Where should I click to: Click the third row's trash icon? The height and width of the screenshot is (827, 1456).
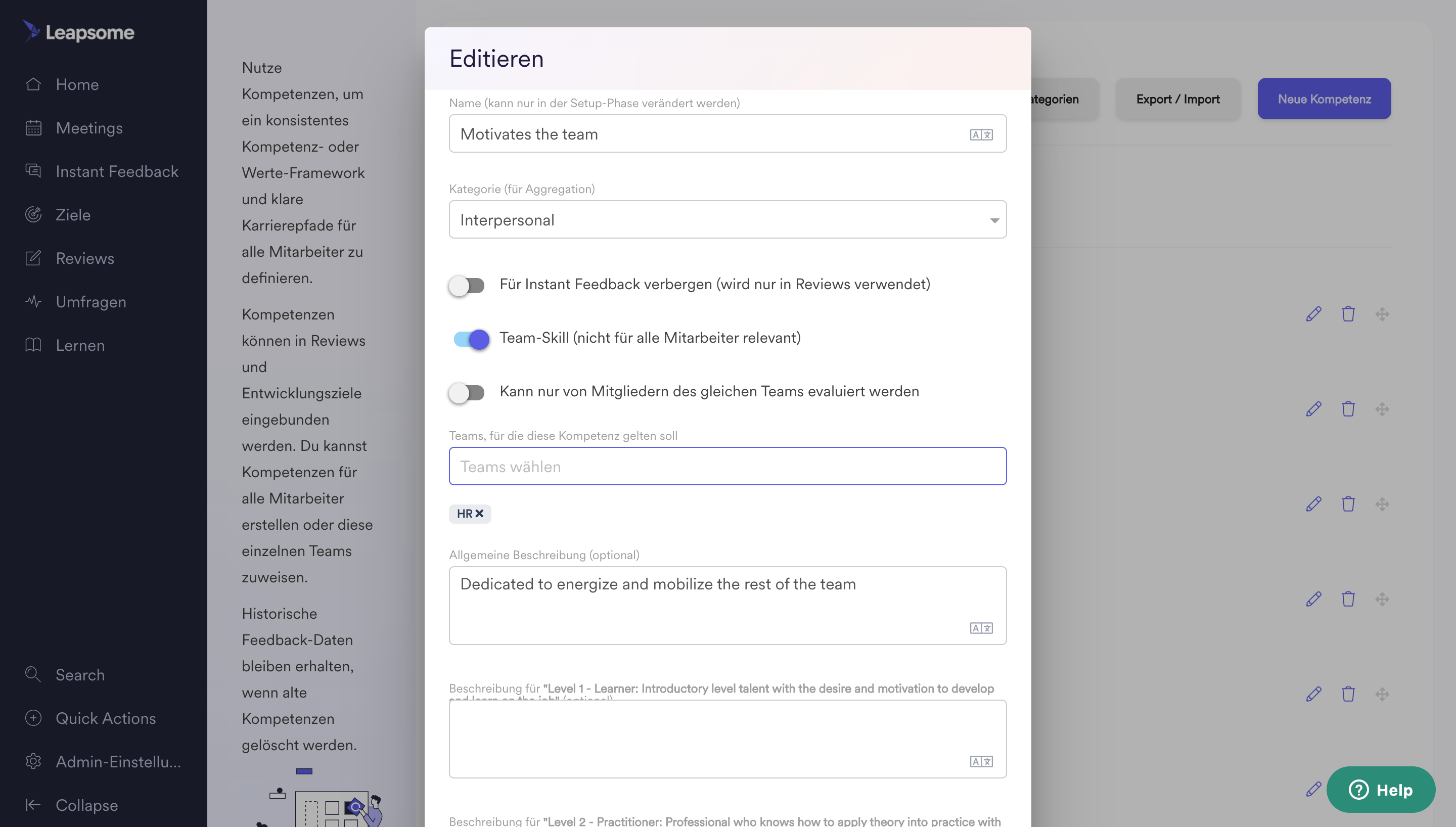point(1348,503)
